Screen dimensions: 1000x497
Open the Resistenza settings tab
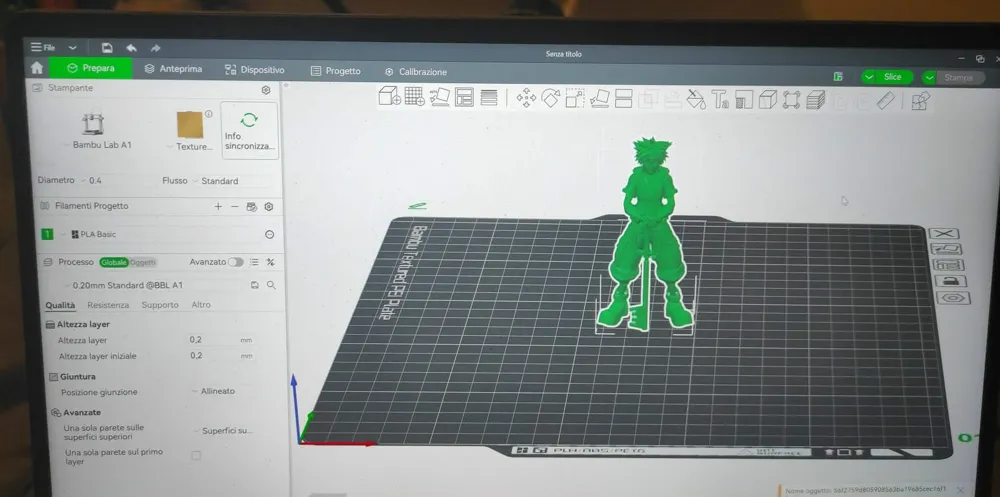tap(108, 305)
